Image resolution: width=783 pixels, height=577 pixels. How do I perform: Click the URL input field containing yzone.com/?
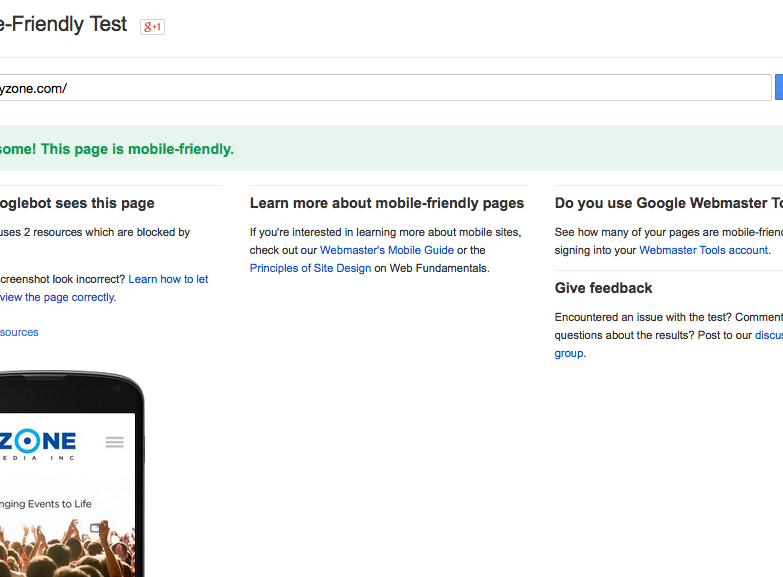click(x=385, y=88)
